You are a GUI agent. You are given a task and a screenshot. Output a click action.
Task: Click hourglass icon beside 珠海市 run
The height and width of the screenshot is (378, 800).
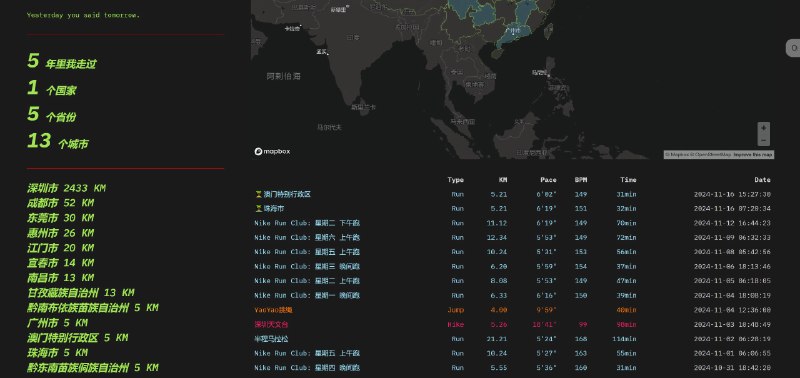[x=258, y=209]
